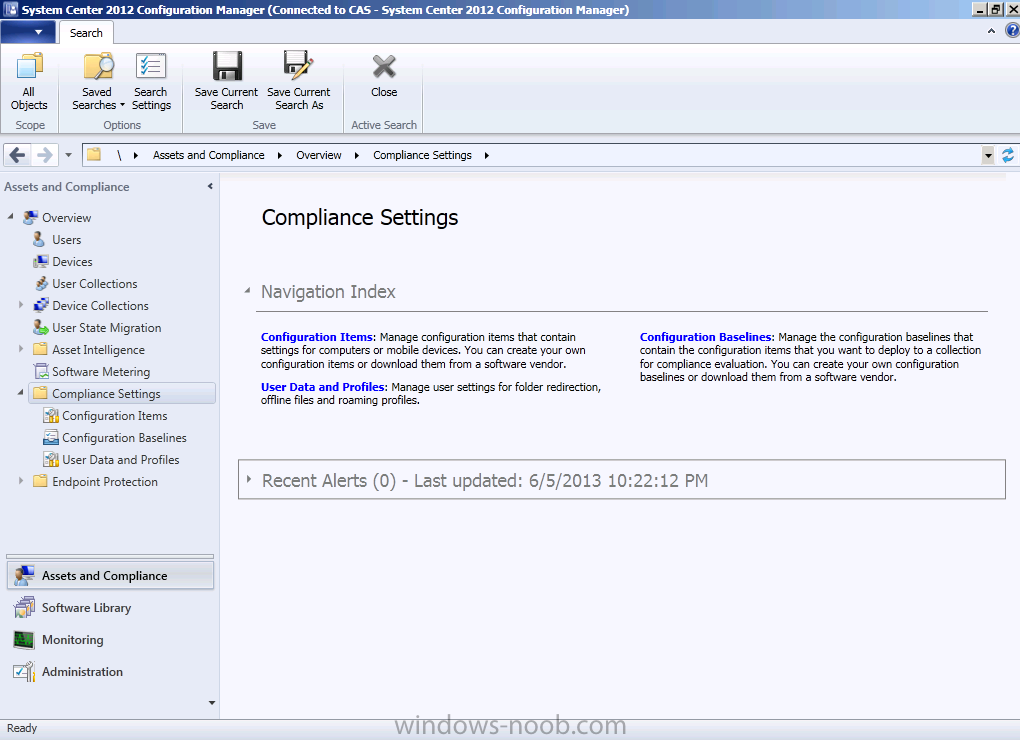
Task: Select the User Data and Profiles tree icon
Action: pyautogui.click(x=51, y=459)
